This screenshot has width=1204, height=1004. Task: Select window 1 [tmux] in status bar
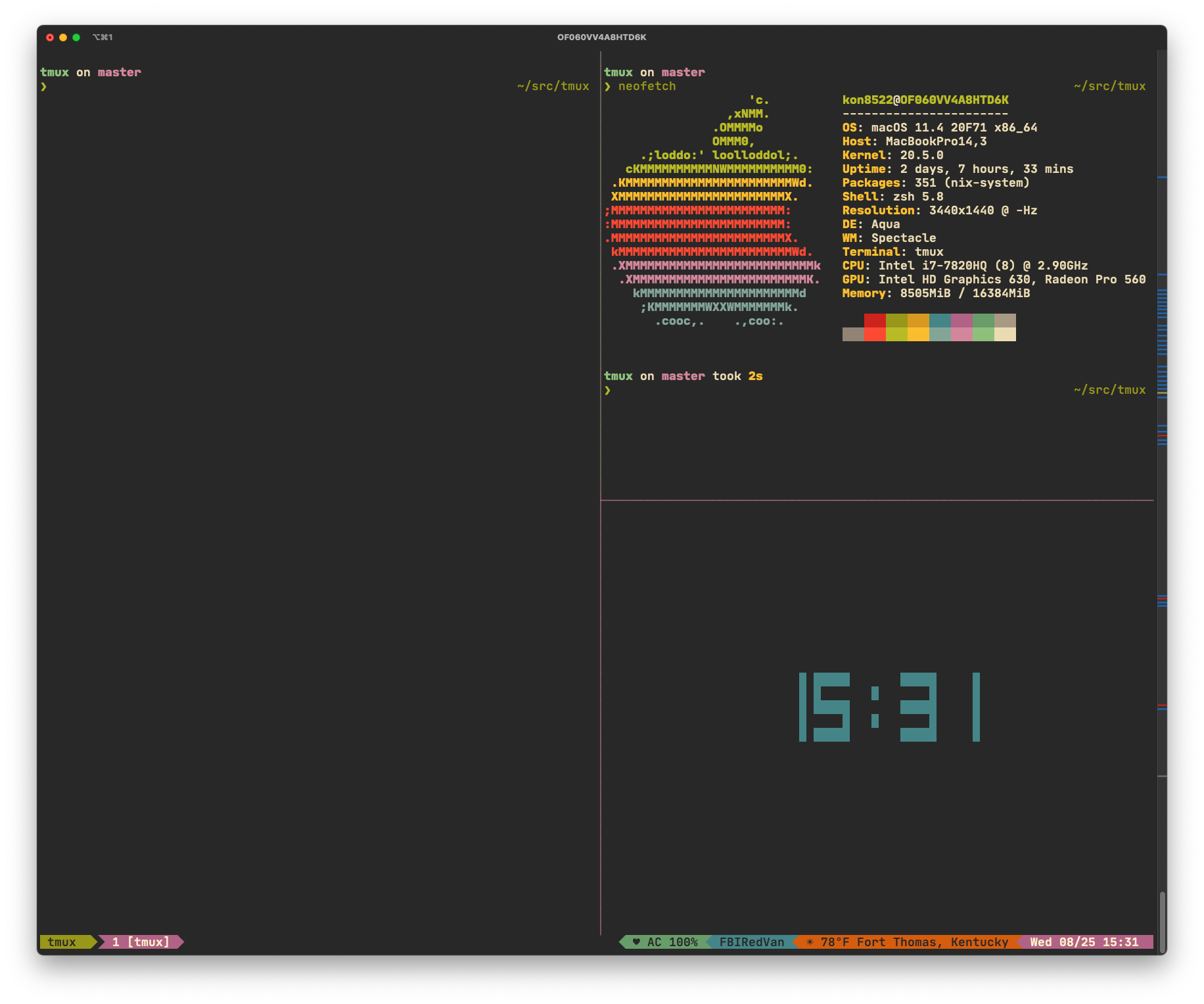pyautogui.click(x=141, y=942)
